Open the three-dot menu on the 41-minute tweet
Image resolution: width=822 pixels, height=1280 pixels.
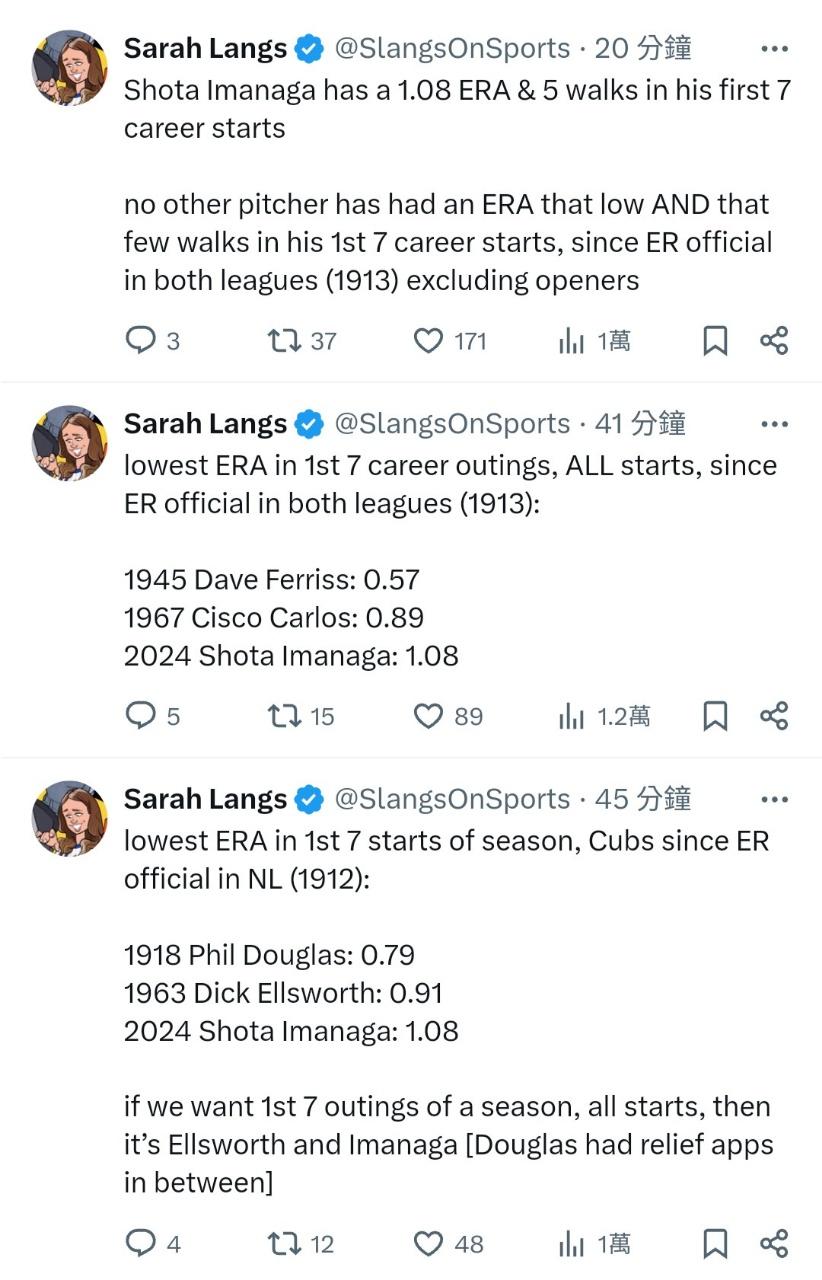774,424
